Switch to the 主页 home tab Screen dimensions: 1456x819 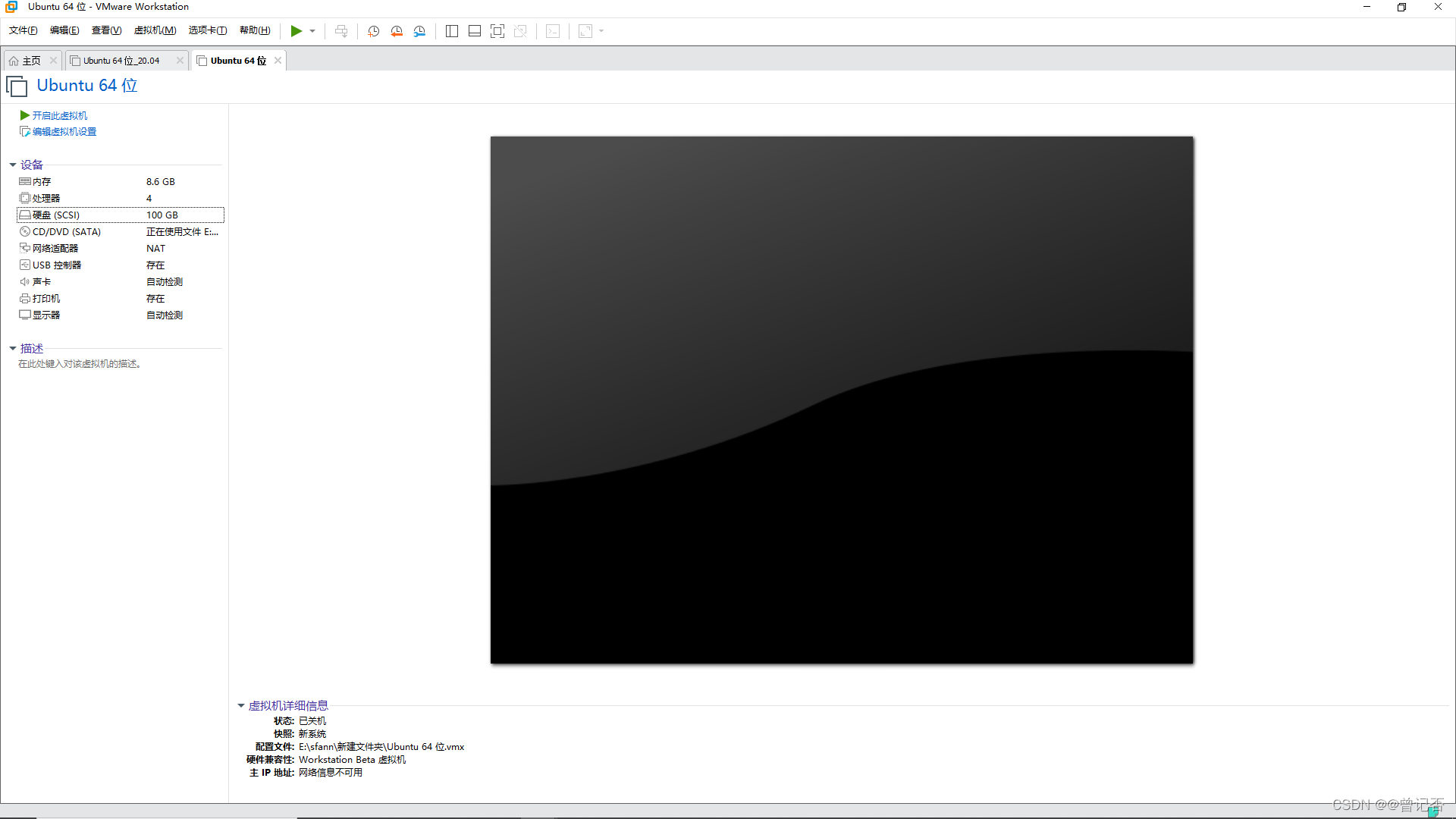point(30,61)
